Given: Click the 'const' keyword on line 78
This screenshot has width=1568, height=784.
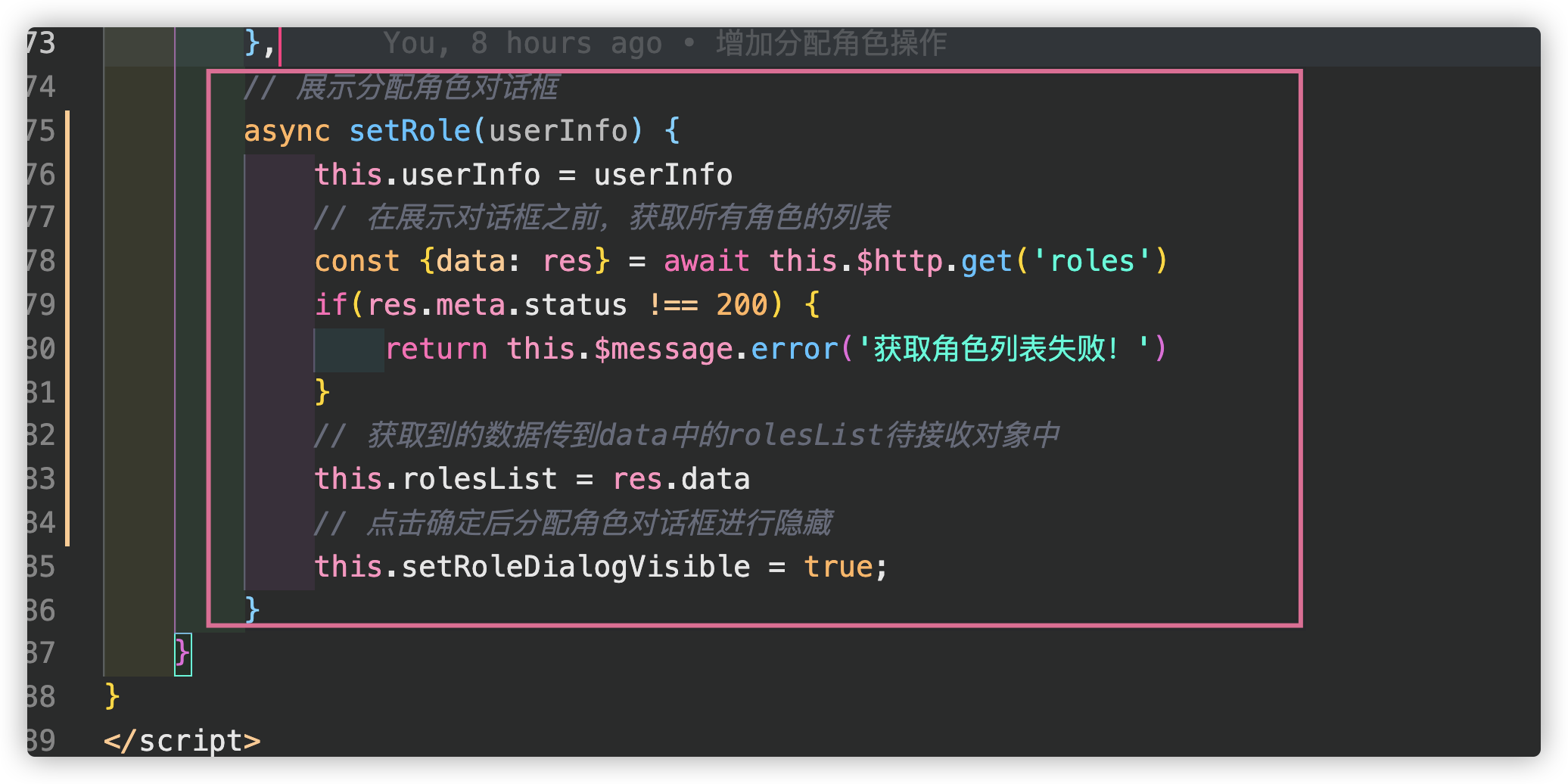Looking at the screenshot, I should (x=357, y=261).
